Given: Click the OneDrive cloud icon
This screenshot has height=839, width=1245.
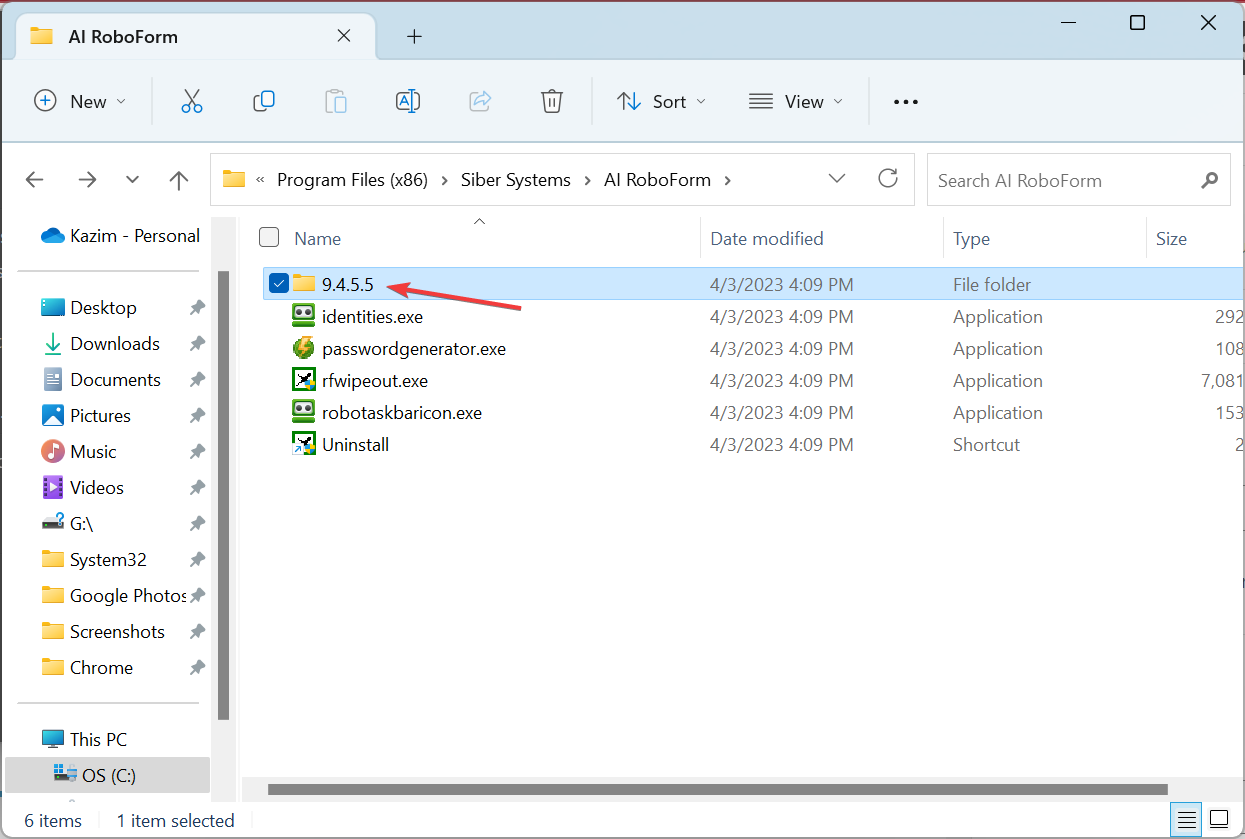Looking at the screenshot, I should (53, 236).
